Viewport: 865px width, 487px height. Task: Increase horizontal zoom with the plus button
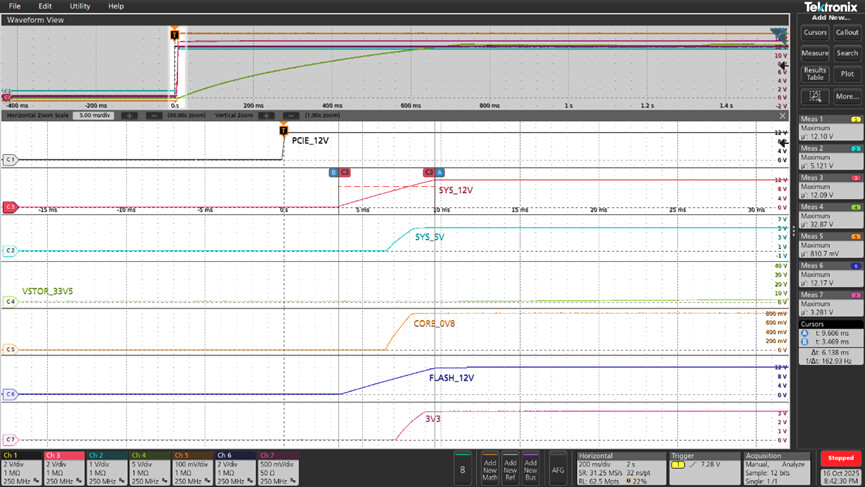click(x=129, y=116)
